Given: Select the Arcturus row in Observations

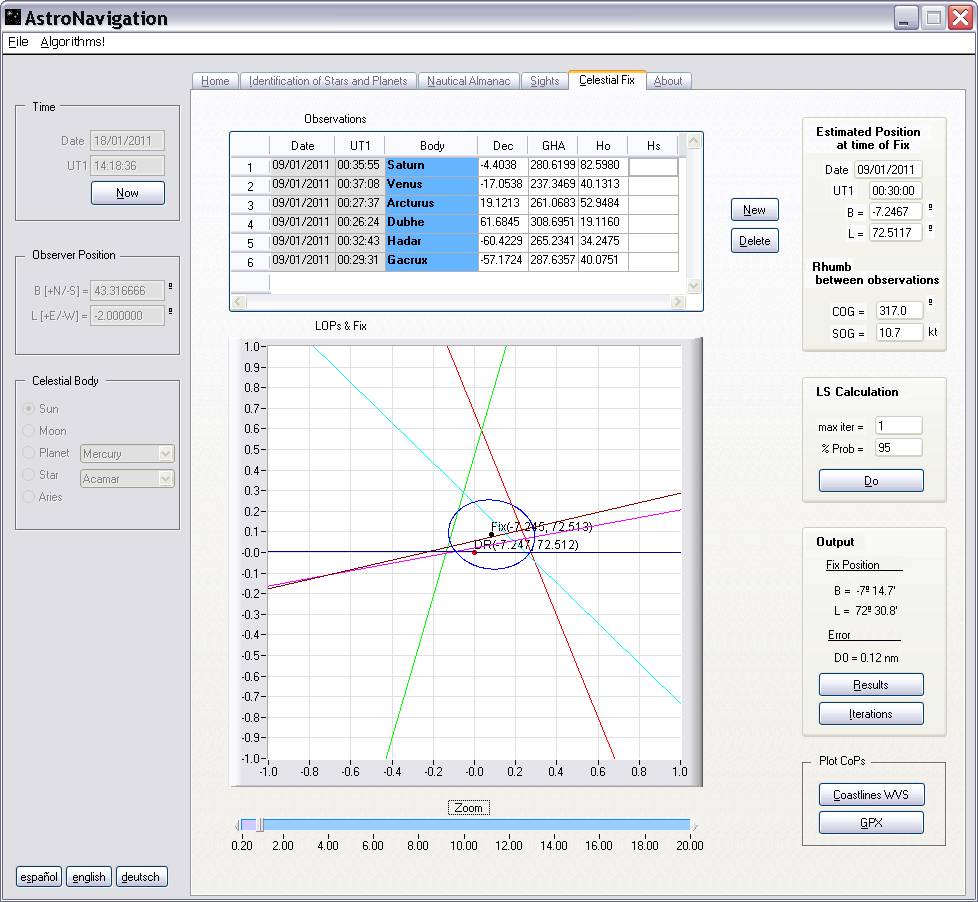Looking at the screenshot, I should (x=430, y=203).
